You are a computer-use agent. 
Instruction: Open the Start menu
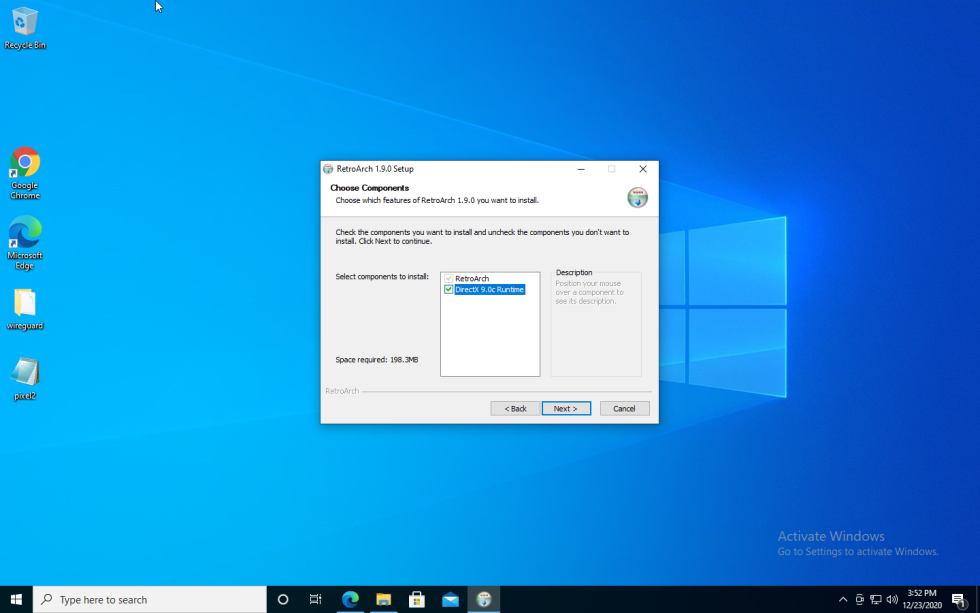point(15,599)
